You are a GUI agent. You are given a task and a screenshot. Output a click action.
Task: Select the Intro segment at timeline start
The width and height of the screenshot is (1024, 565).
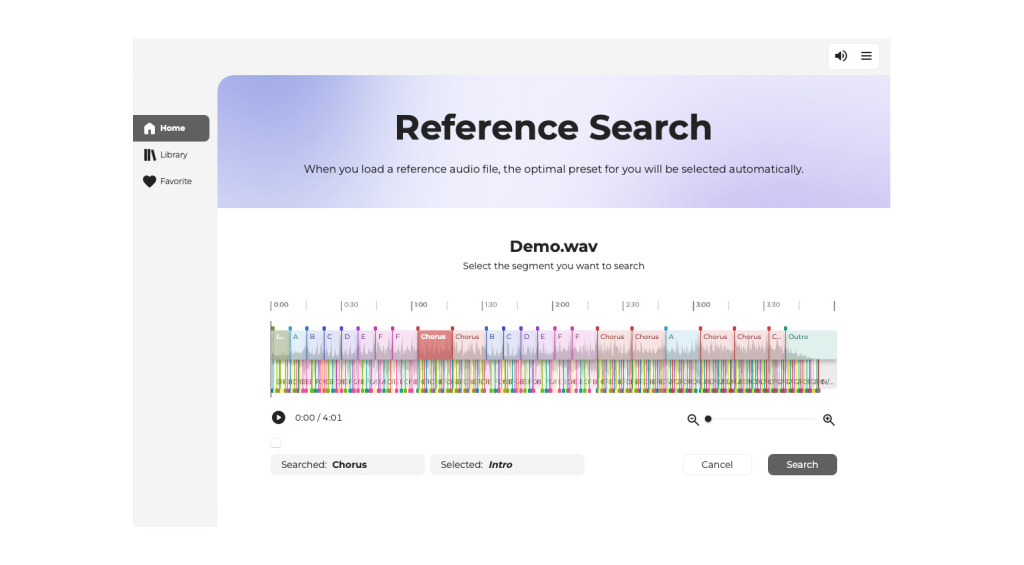(280, 344)
